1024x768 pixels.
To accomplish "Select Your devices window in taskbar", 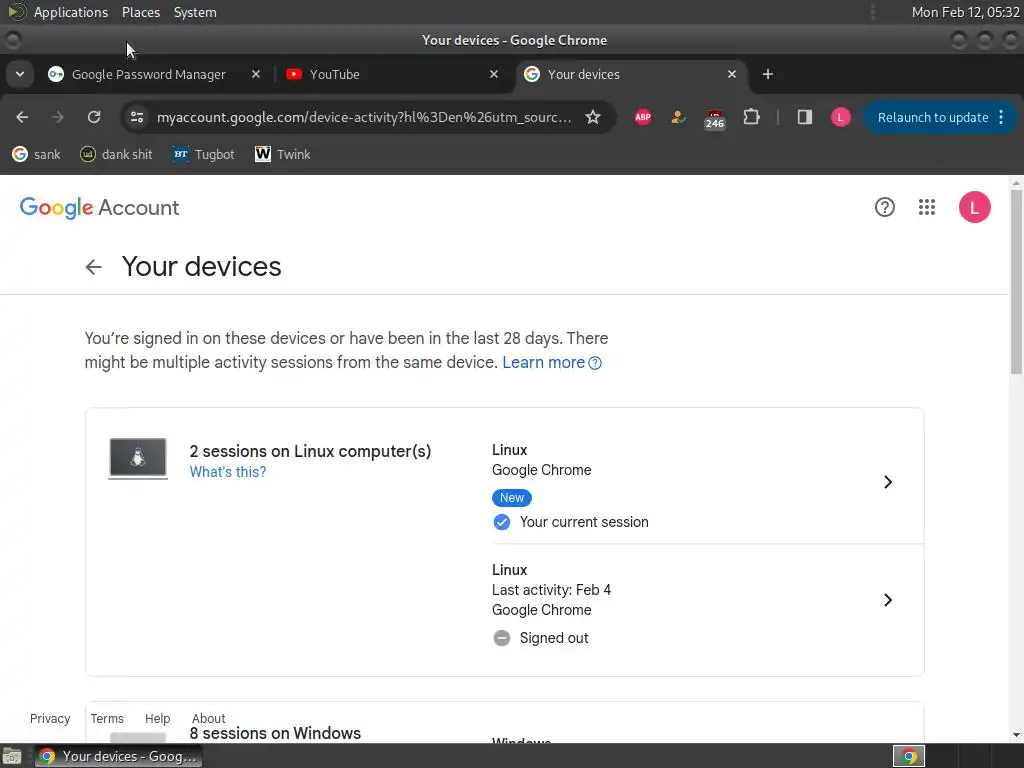I will 118,756.
